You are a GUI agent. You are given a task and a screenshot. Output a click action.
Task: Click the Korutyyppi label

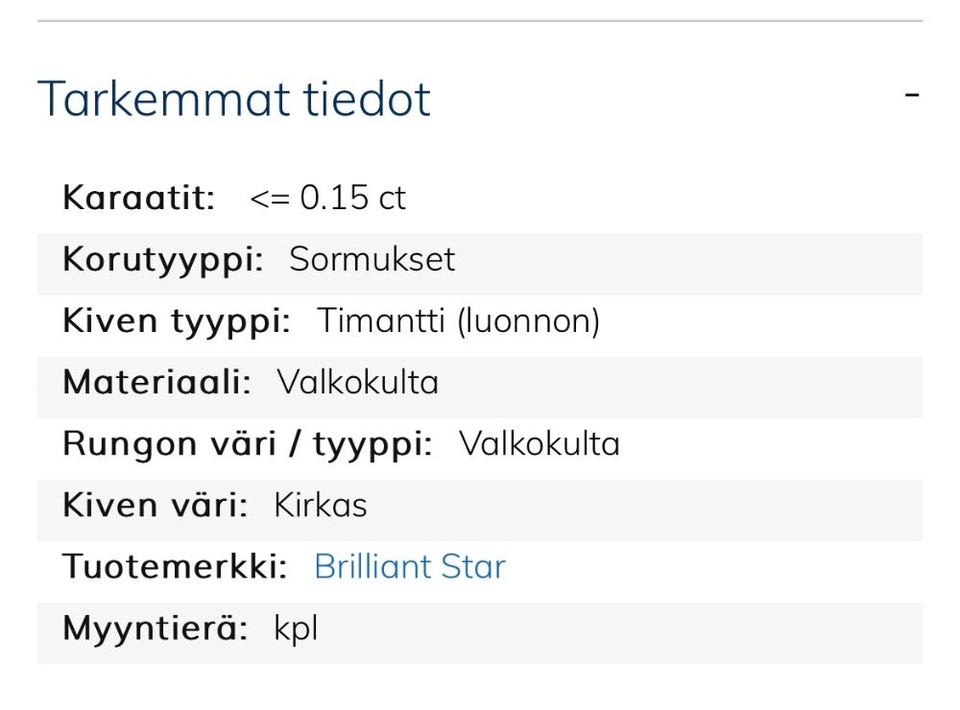tap(163, 260)
